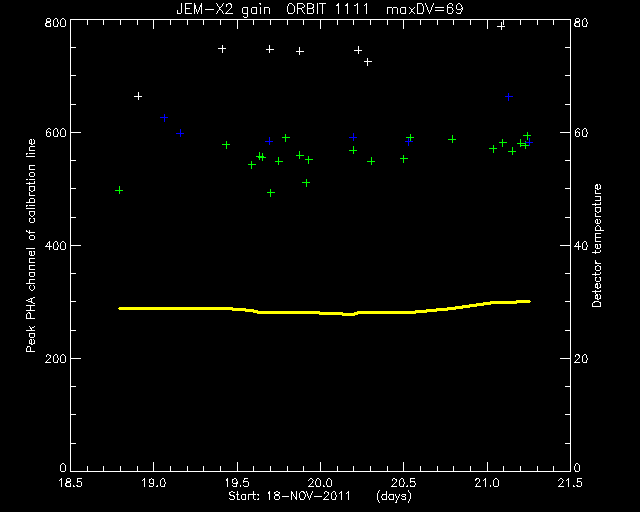Click the high blue cross near x 21.1
This screenshot has width=640, height=512.
point(509,97)
